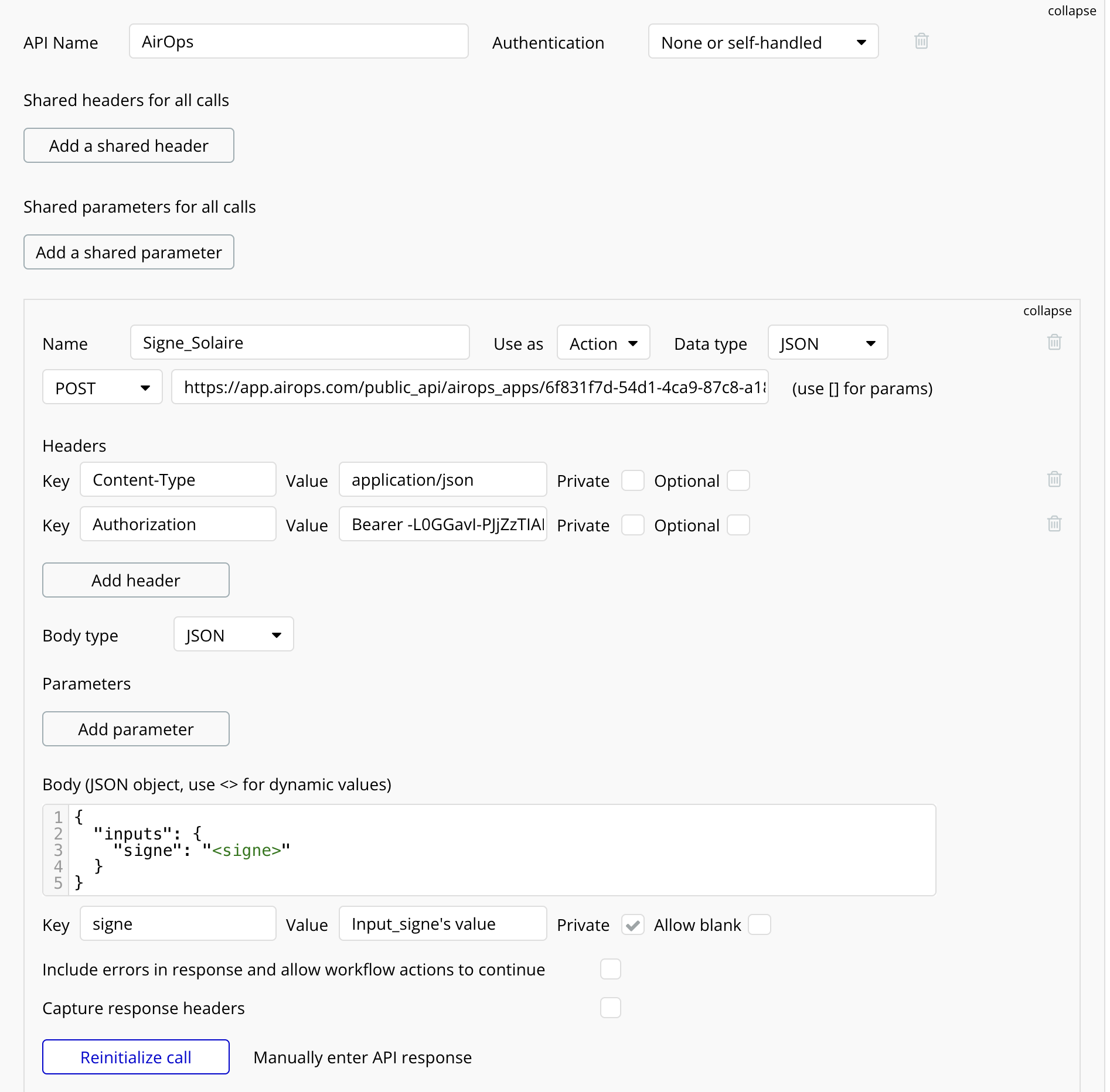The image size is (1110, 1092).
Task: Remove the Authorization header row
Action: pos(1054,524)
